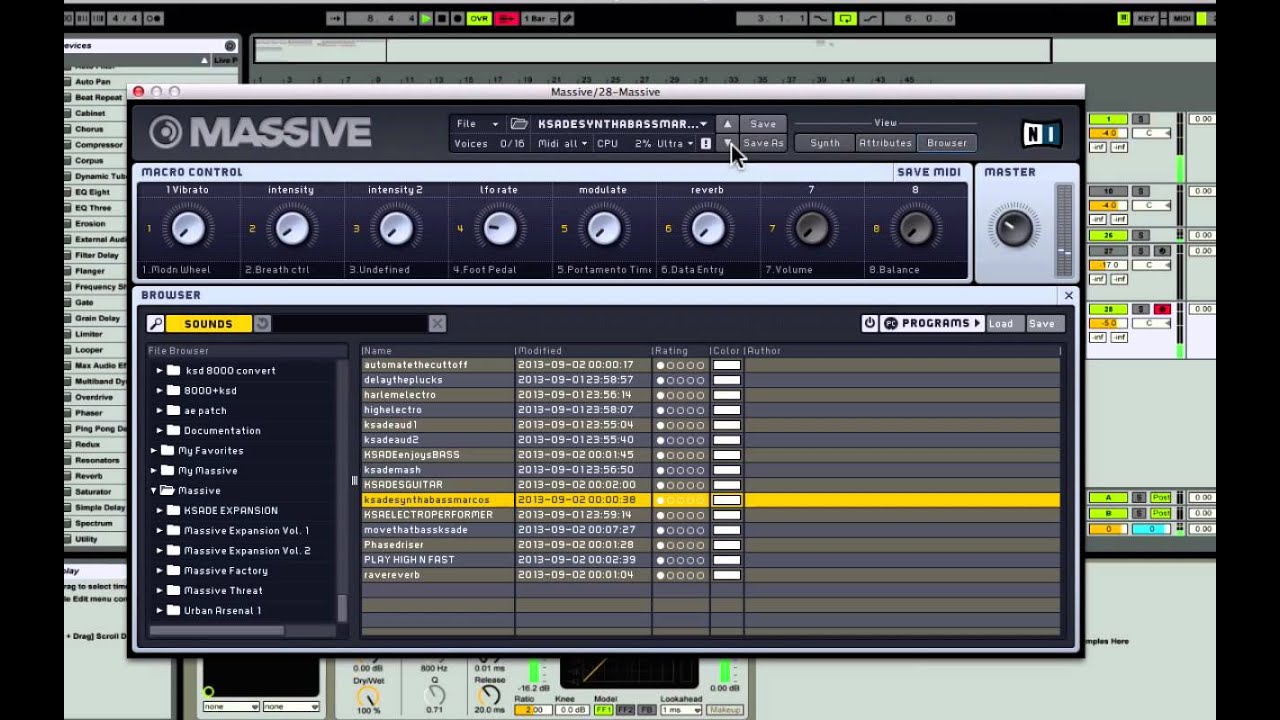Toggle the red punch-in switch
This screenshot has width=1280, height=720.
507,18
